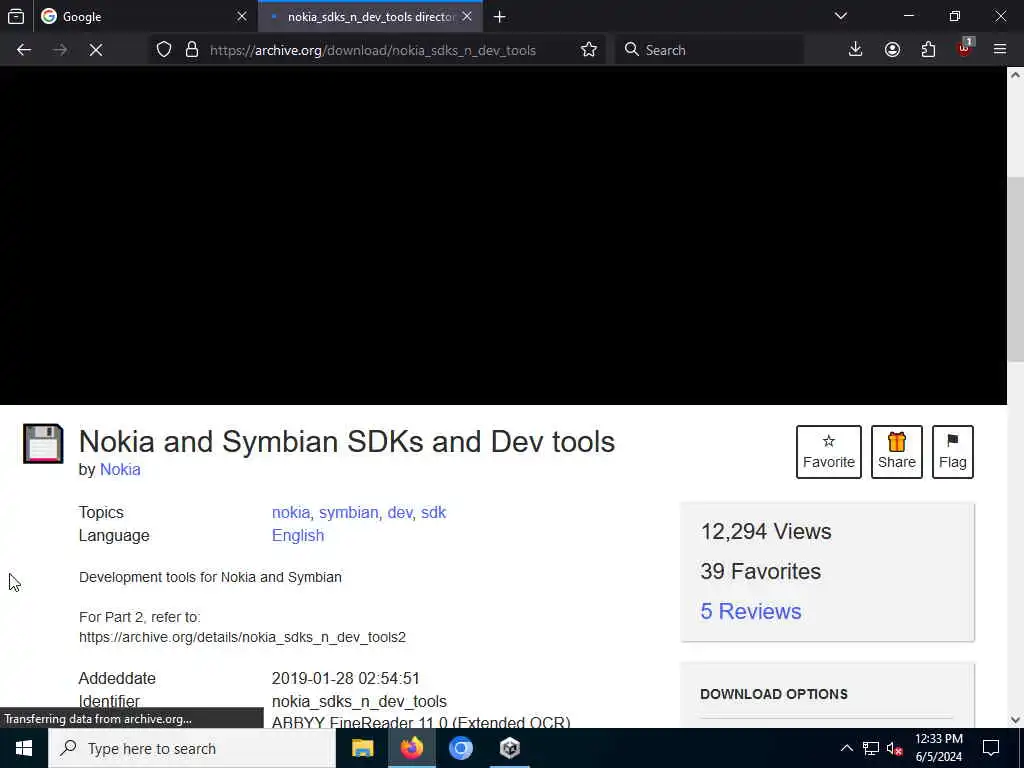Image resolution: width=1024 pixels, height=768 pixels.
Task: Go back to the previous page
Action: pyautogui.click(x=24, y=50)
